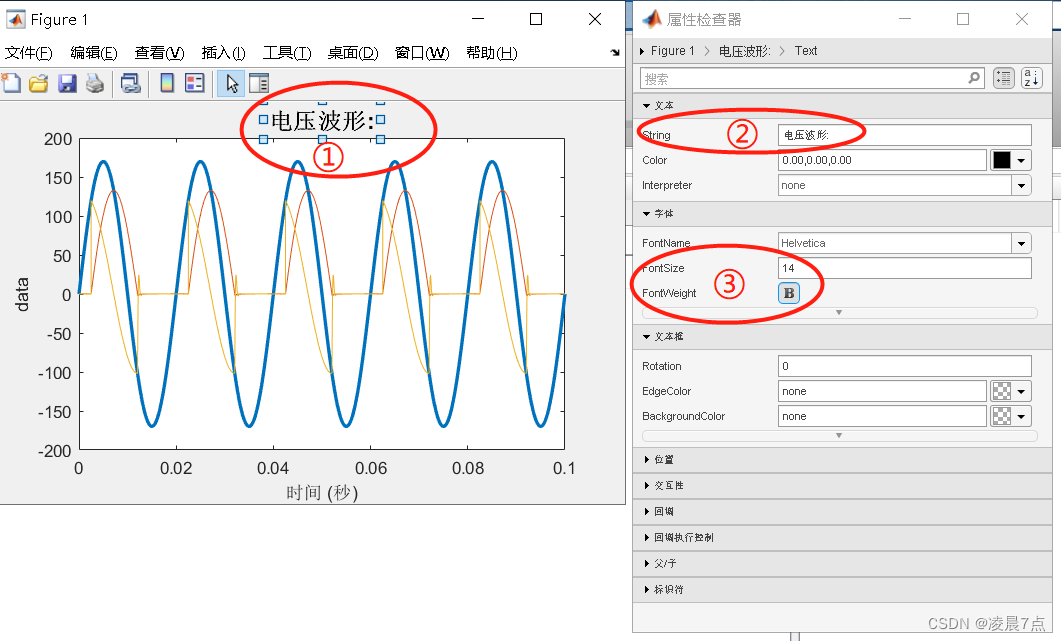Click 电压波形: in the breadcrumb
Viewport: 1061px width, 641px height.
click(x=744, y=51)
